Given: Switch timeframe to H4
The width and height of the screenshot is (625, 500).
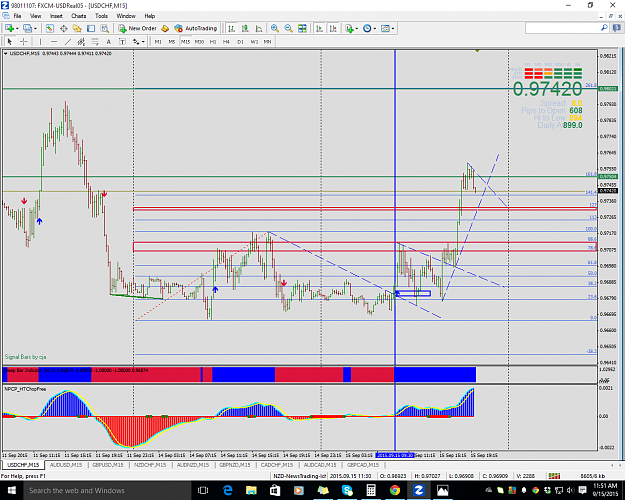Looking at the screenshot, I should [x=226, y=41].
